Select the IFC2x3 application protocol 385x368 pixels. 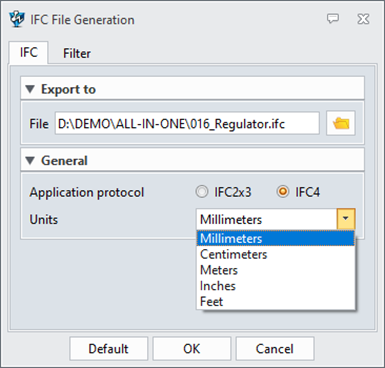(x=202, y=192)
